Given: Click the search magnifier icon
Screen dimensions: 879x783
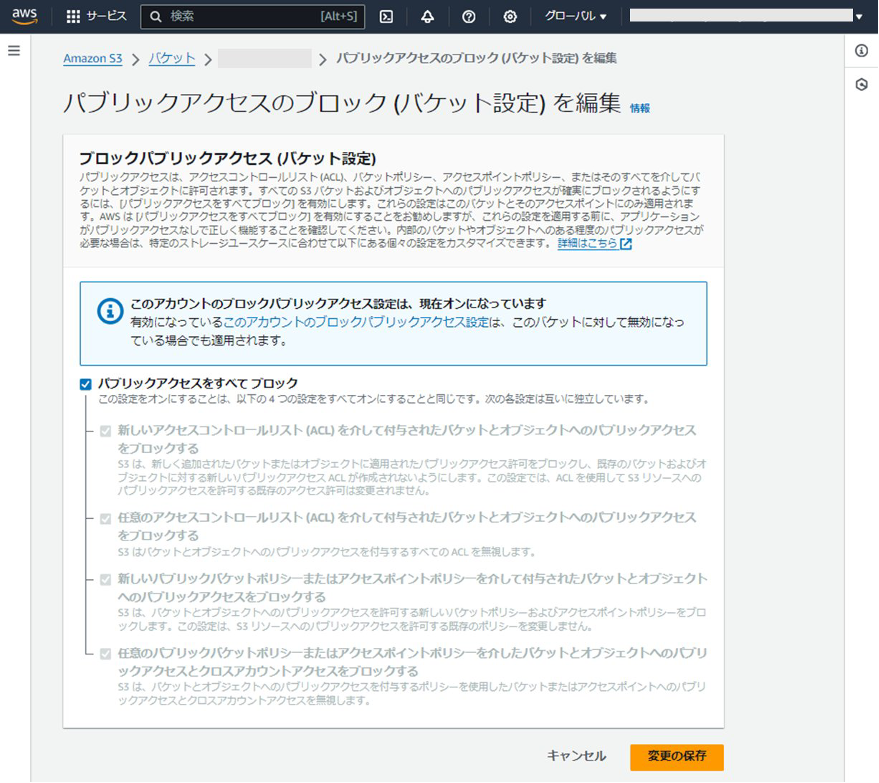Looking at the screenshot, I should coord(156,17).
